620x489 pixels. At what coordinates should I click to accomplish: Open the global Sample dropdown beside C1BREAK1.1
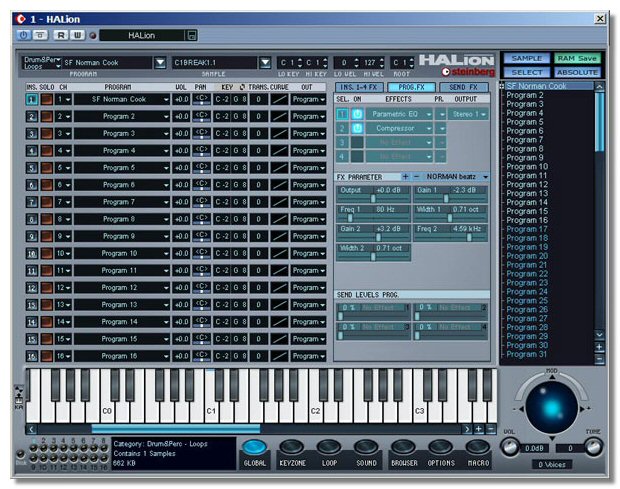(x=265, y=62)
